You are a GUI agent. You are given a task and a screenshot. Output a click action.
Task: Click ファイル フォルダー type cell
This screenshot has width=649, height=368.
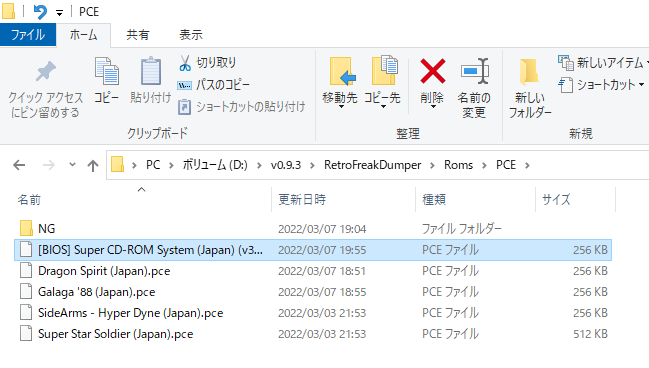(x=462, y=229)
